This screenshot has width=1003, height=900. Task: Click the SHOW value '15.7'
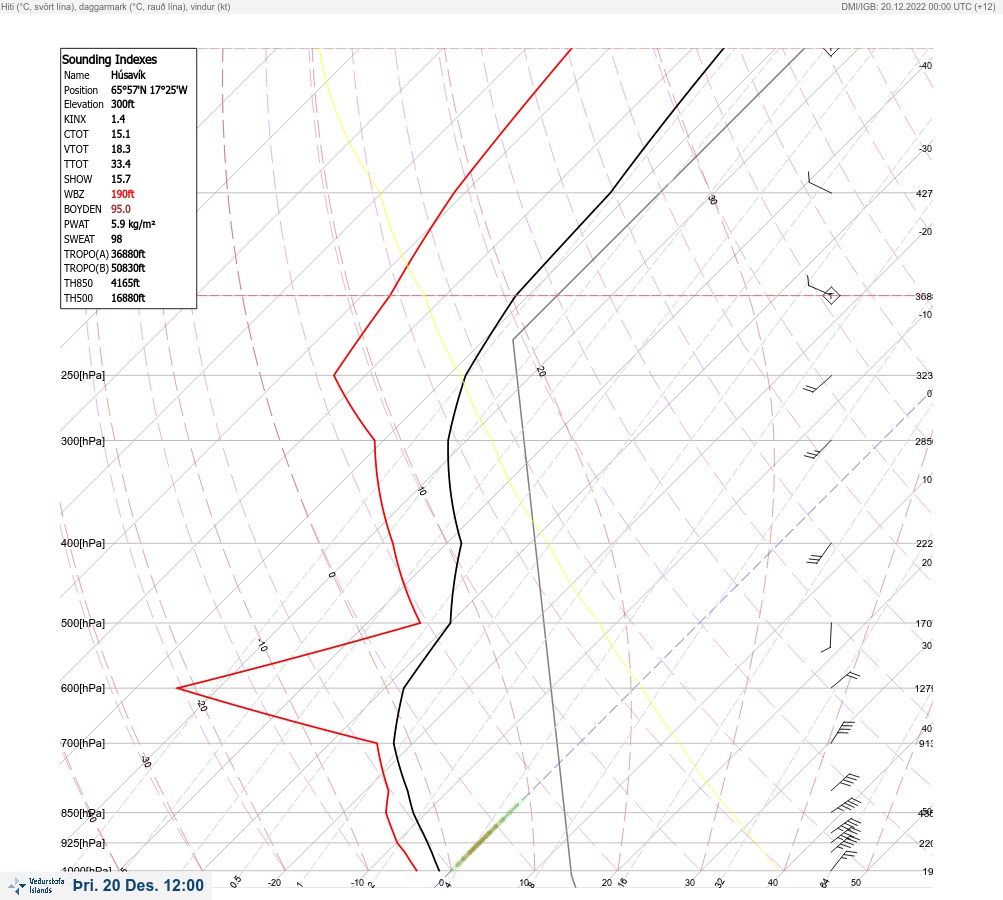(x=120, y=179)
